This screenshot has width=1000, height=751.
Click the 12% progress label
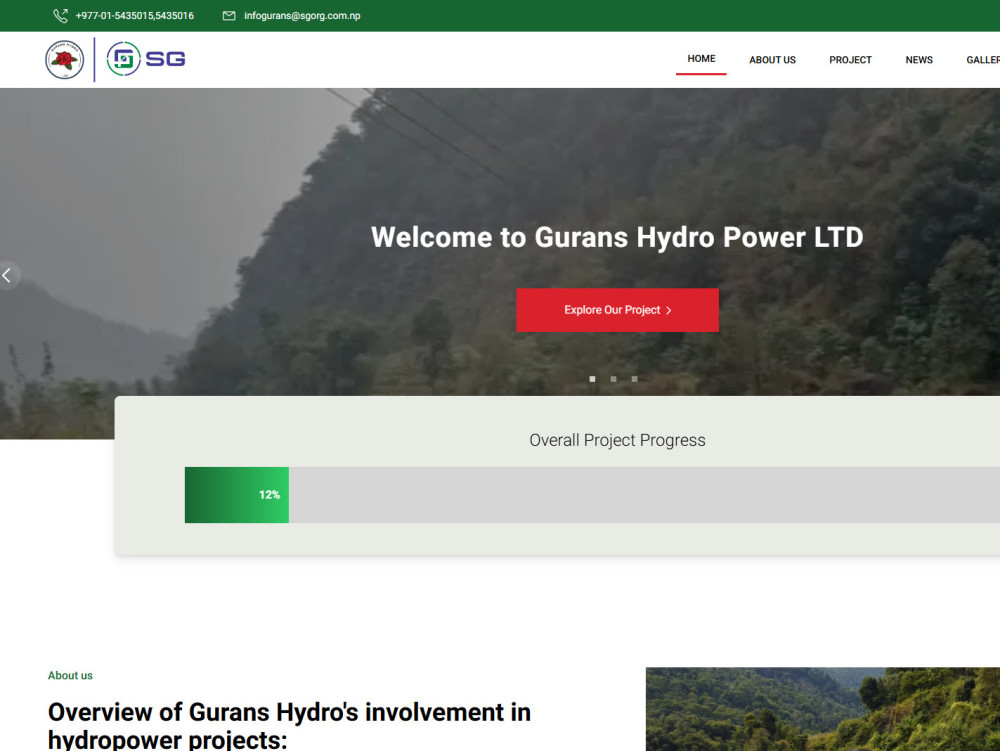tap(269, 495)
